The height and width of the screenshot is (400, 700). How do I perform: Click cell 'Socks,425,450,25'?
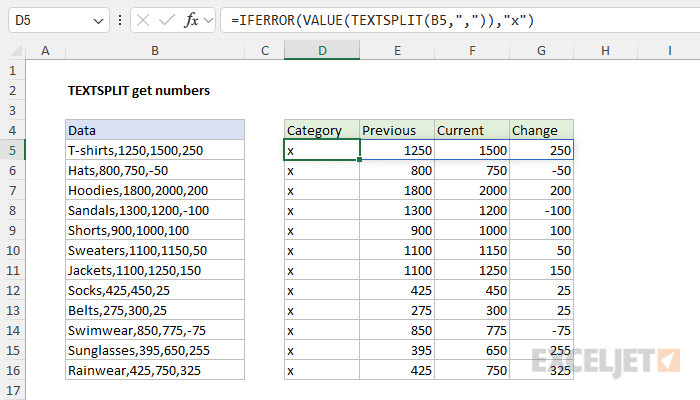[155, 291]
